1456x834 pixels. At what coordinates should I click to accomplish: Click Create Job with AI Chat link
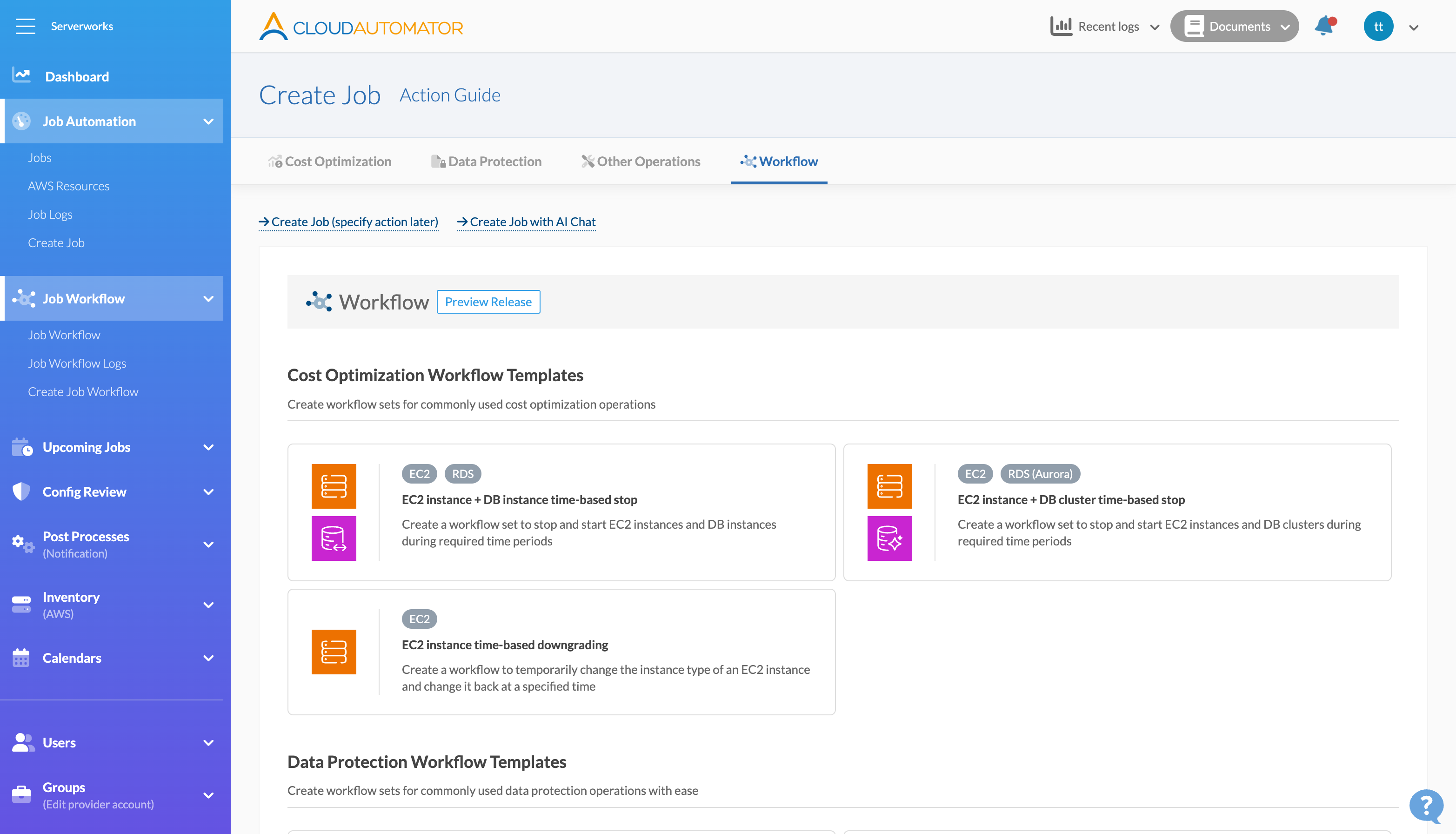527,222
